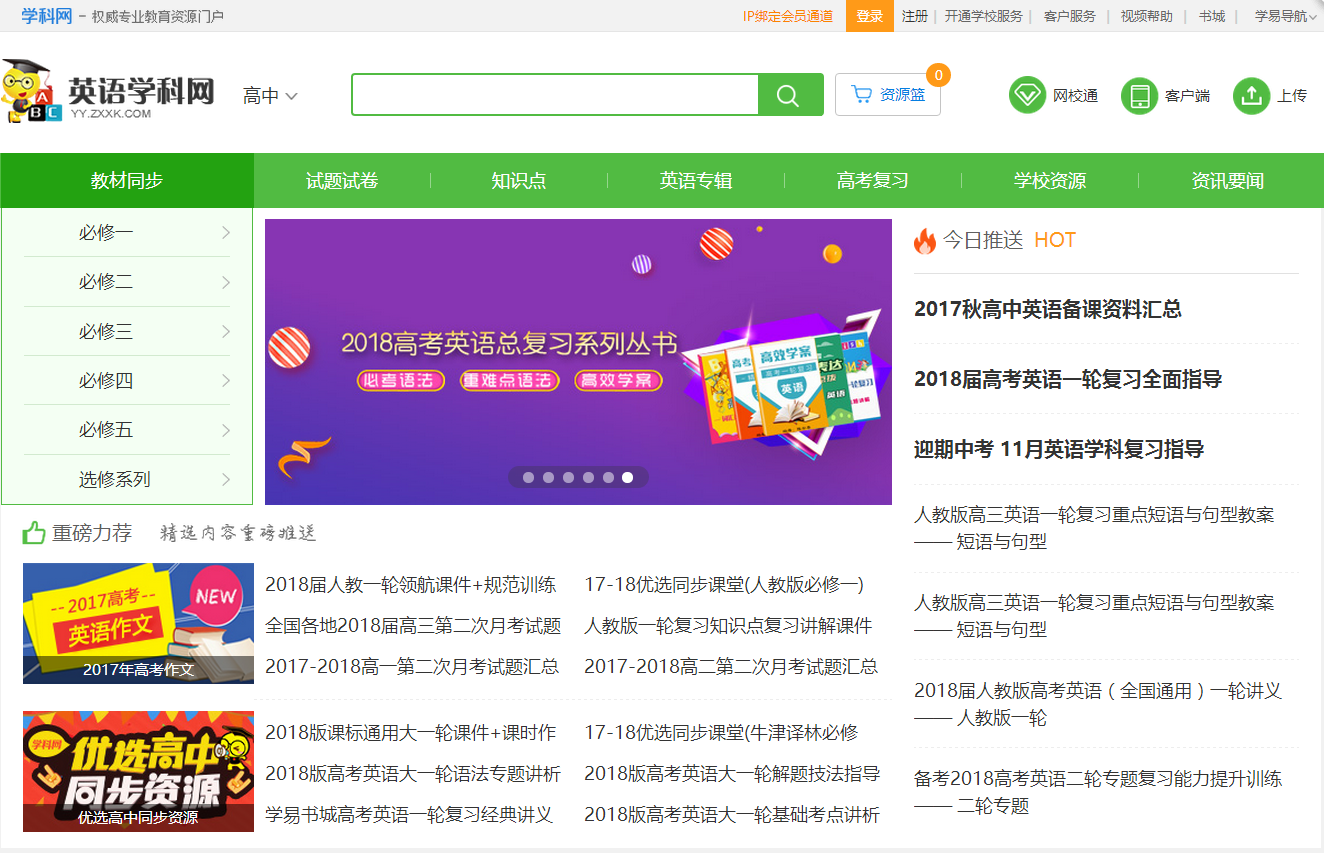Open the 高考复习 navigation tab
The width and height of the screenshot is (1324, 853).
point(873,181)
